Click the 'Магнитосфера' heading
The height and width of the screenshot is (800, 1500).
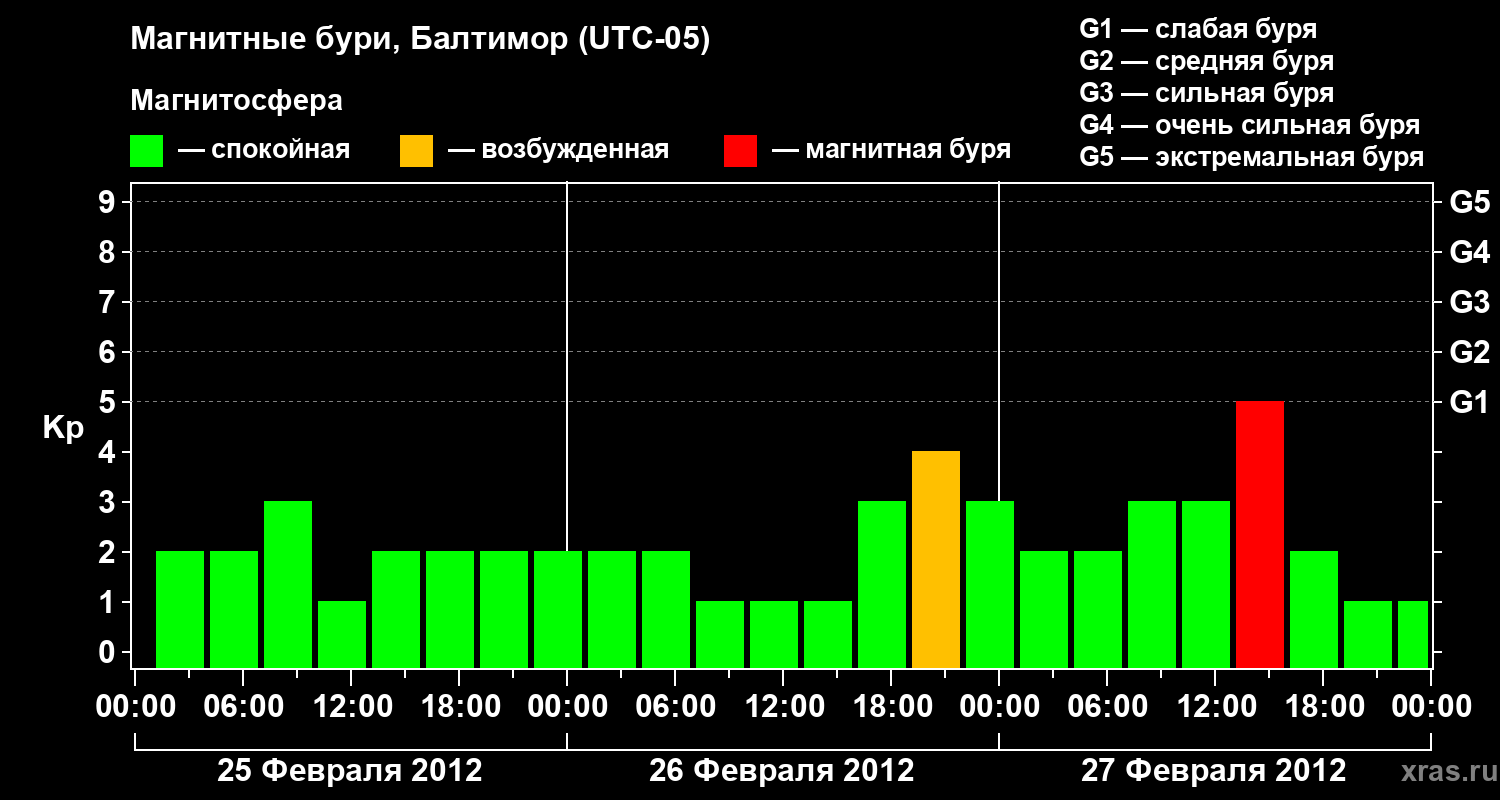(x=236, y=101)
